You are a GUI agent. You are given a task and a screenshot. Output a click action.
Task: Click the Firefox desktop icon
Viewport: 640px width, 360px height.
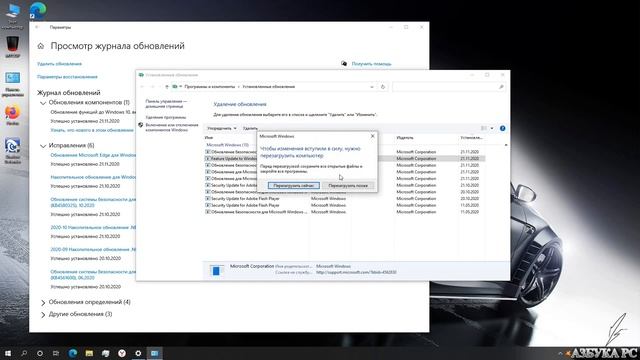coord(12,115)
